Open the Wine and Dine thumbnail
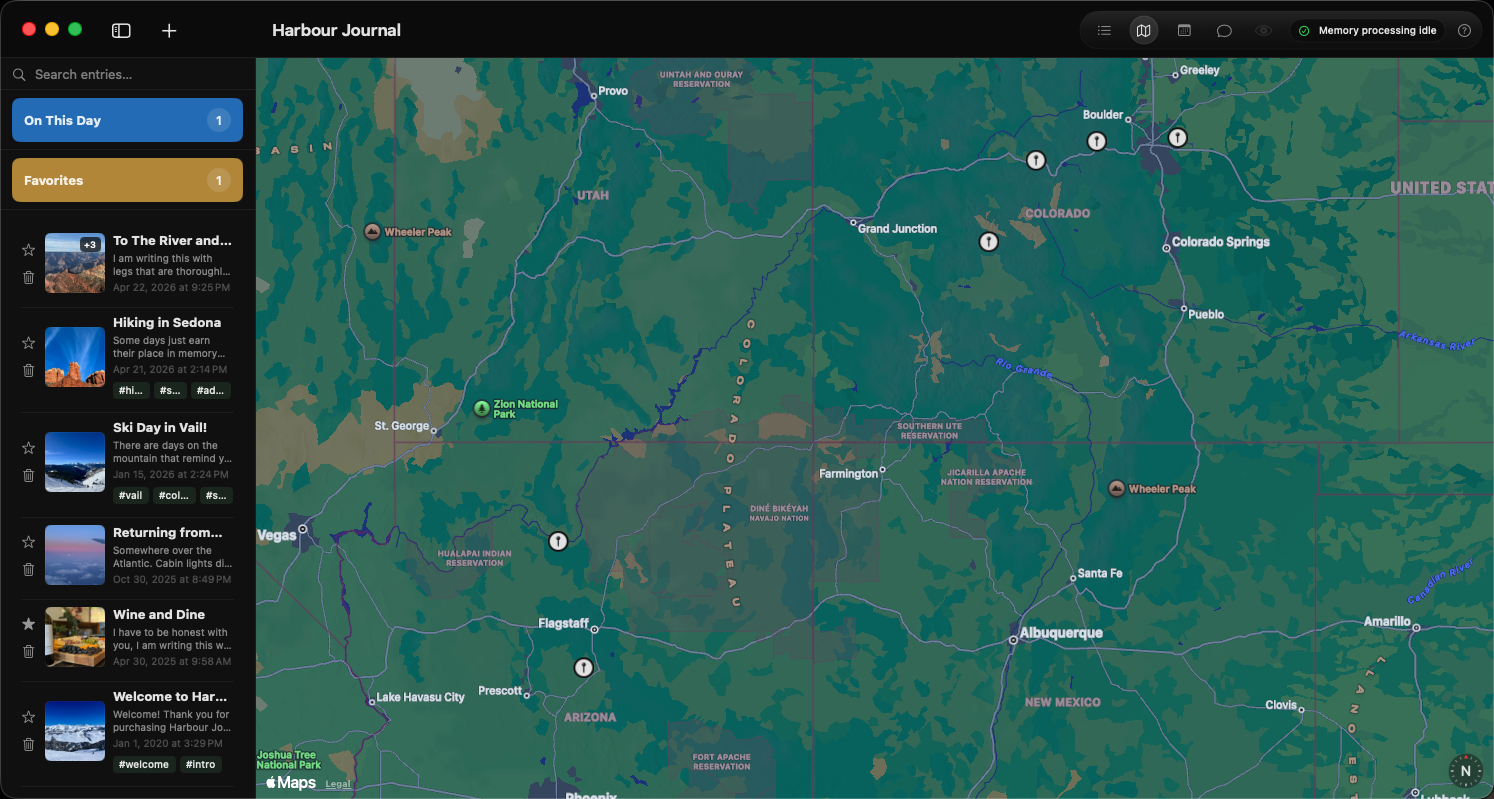This screenshot has height=799, width=1494. pyautogui.click(x=75, y=637)
